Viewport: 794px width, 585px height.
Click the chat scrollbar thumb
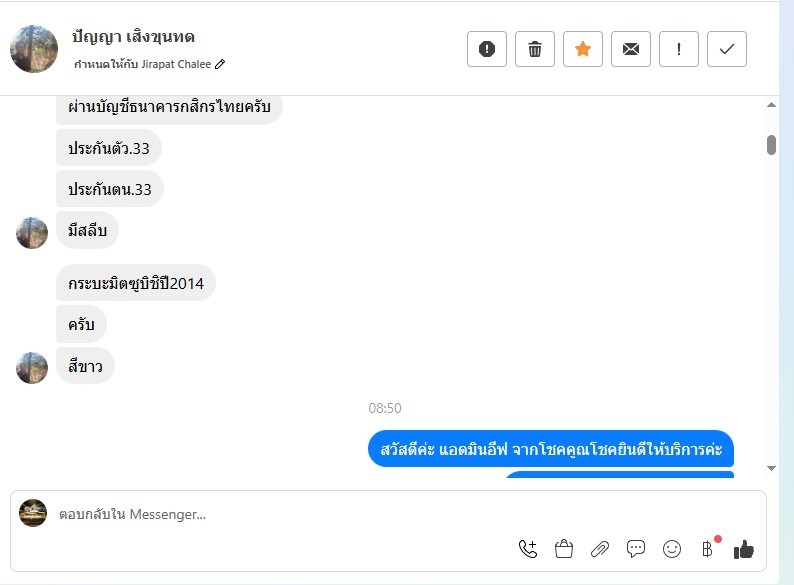coord(771,145)
